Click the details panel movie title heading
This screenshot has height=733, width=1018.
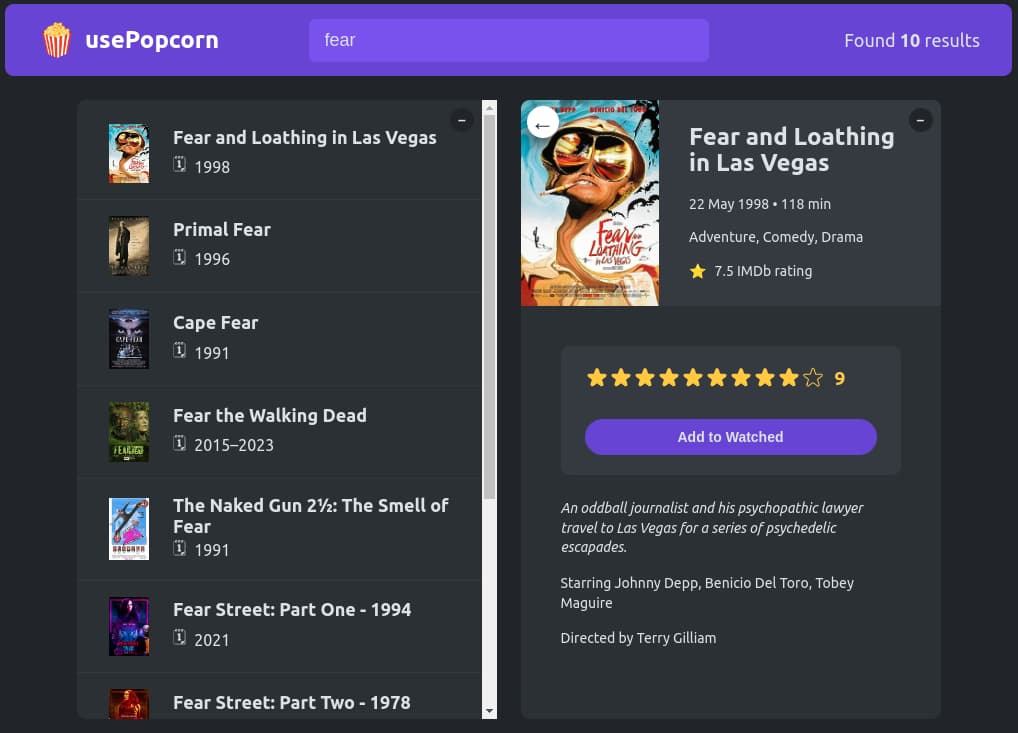pyautogui.click(x=791, y=149)
